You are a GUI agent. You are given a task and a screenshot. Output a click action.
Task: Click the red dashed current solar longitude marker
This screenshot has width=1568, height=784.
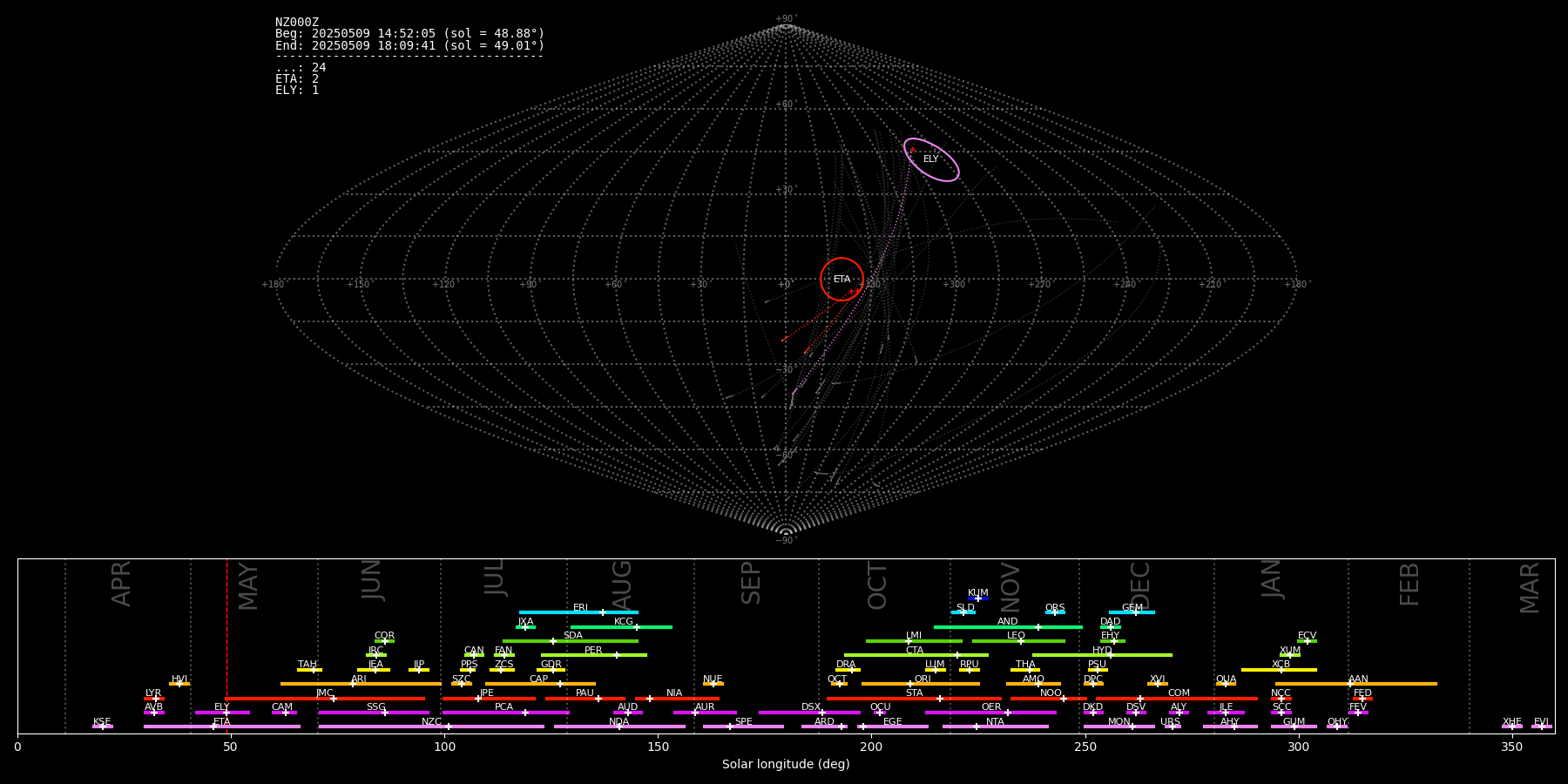click(x=226, y=645)
